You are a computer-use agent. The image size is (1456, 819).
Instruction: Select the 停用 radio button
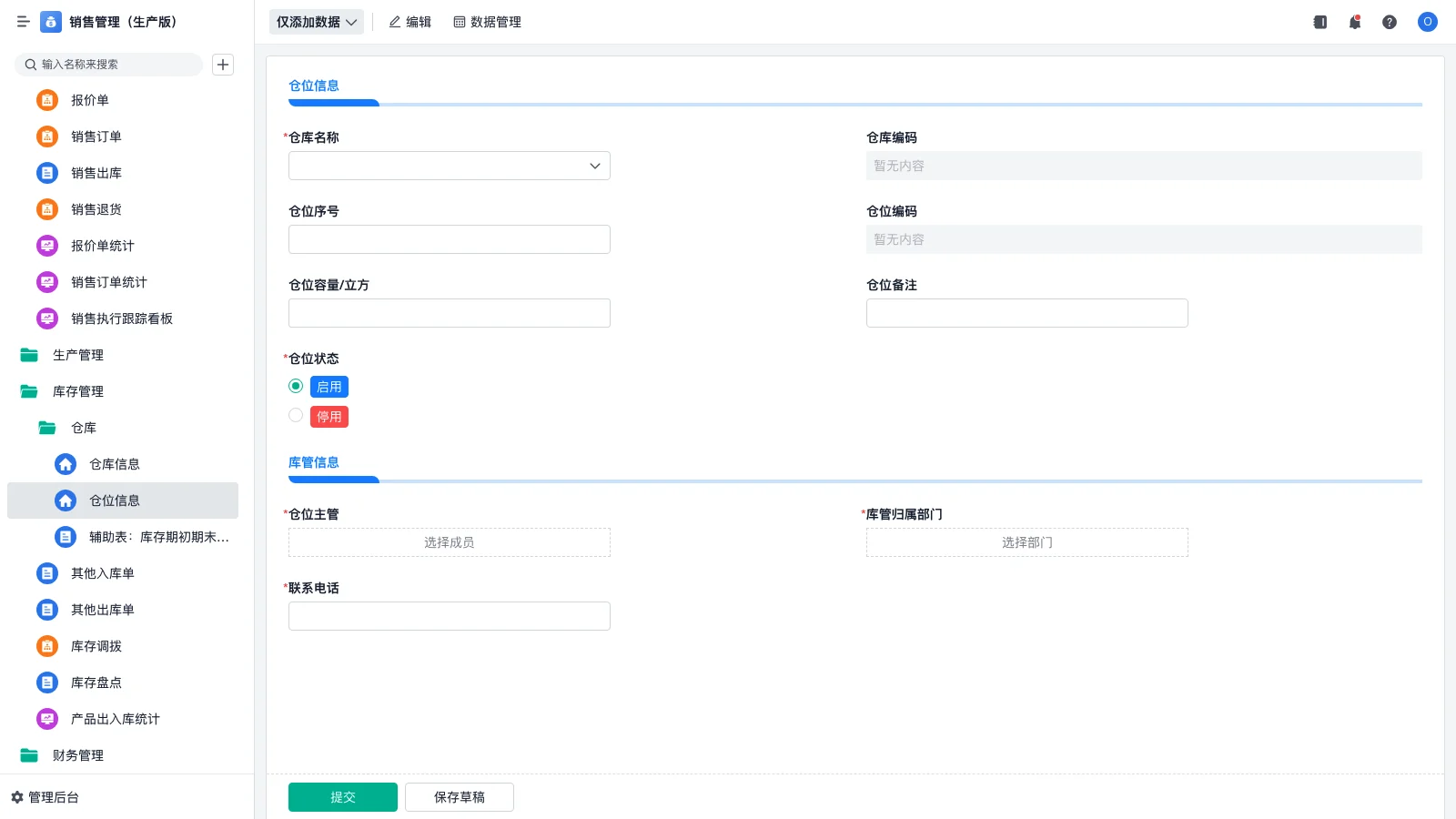(x=295, y=415)
